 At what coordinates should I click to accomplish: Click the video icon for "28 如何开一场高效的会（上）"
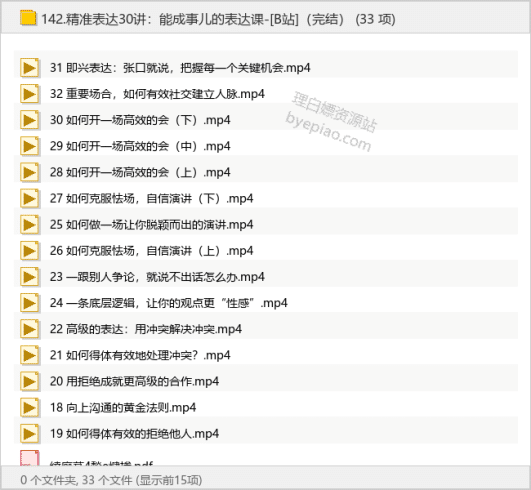tap(29, 172)
